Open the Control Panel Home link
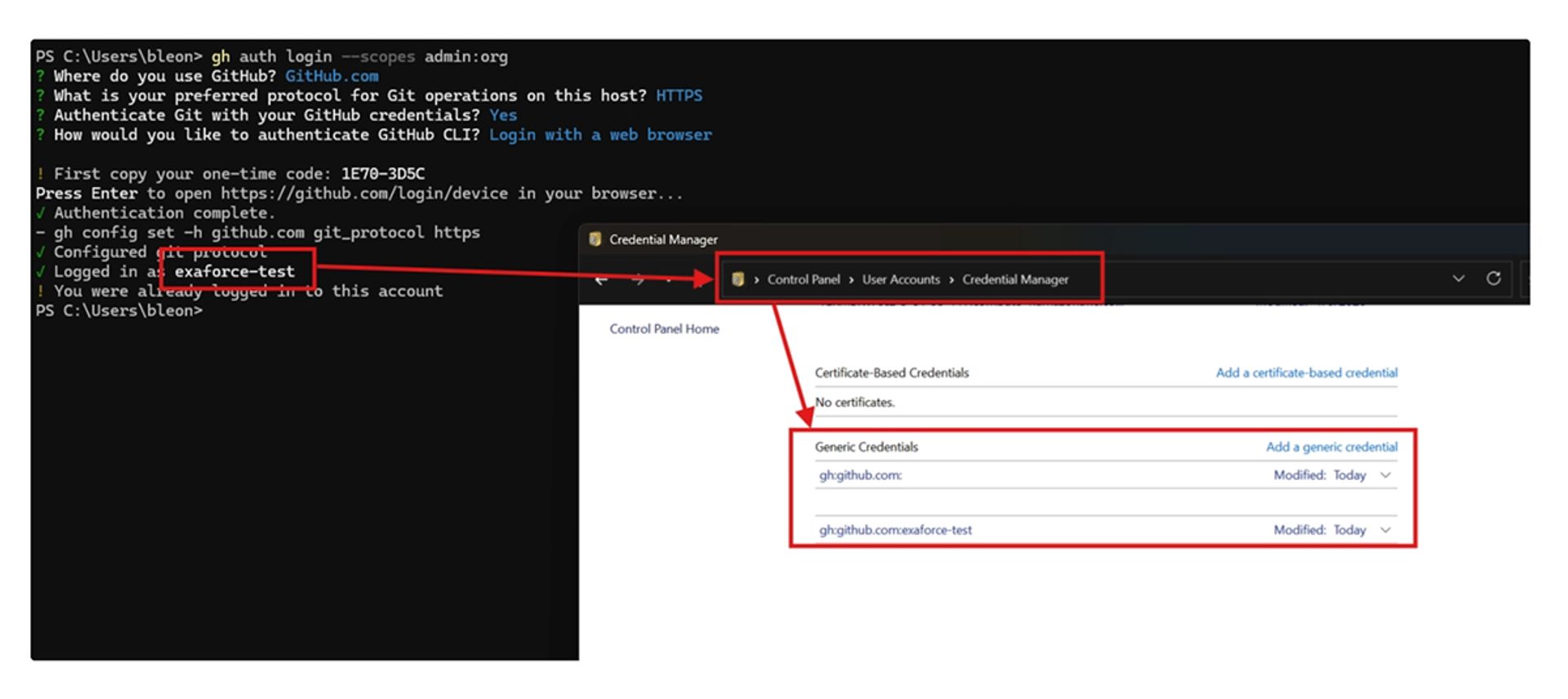 664,329
